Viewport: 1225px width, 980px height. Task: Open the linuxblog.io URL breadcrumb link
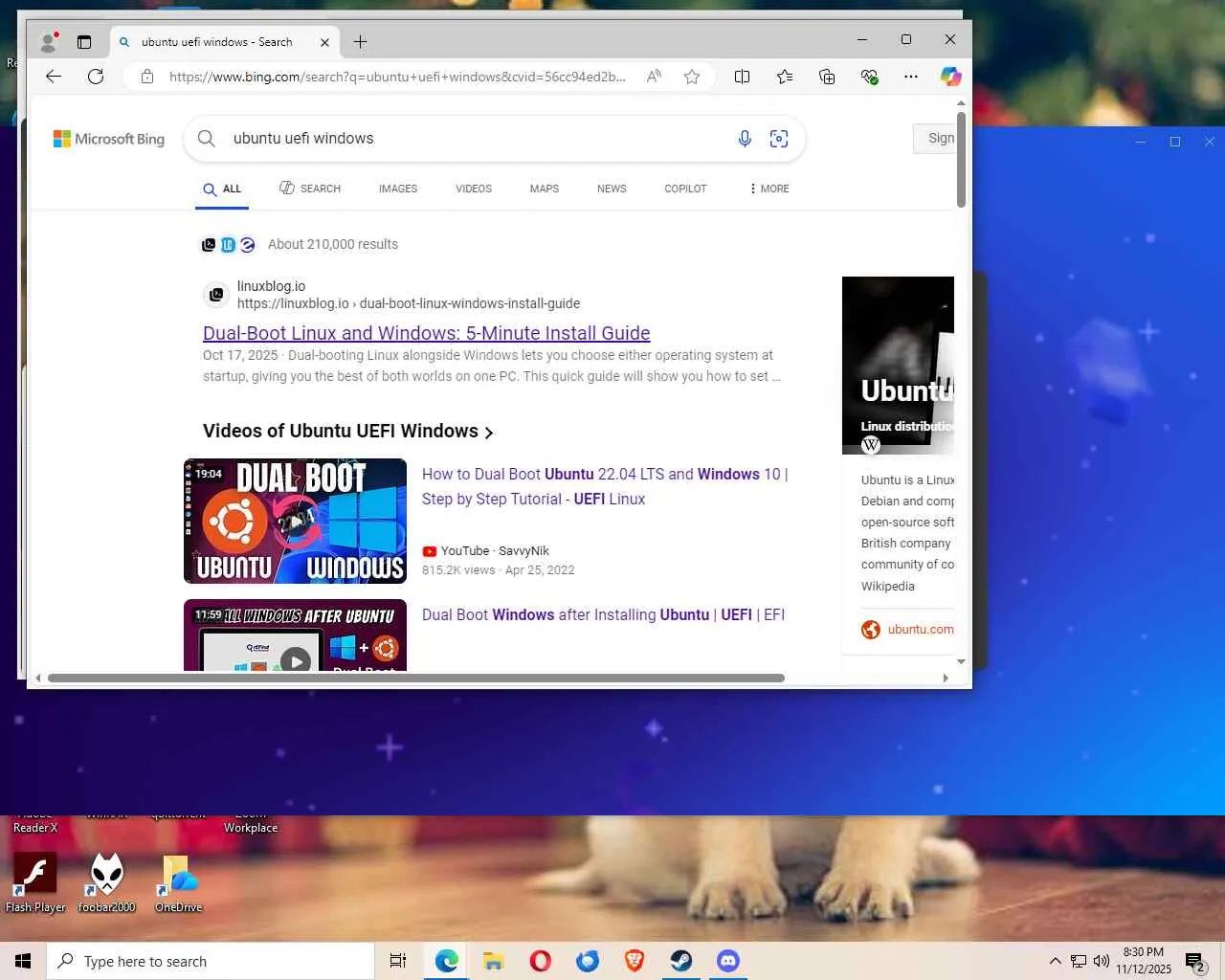(x=409, y=303)
